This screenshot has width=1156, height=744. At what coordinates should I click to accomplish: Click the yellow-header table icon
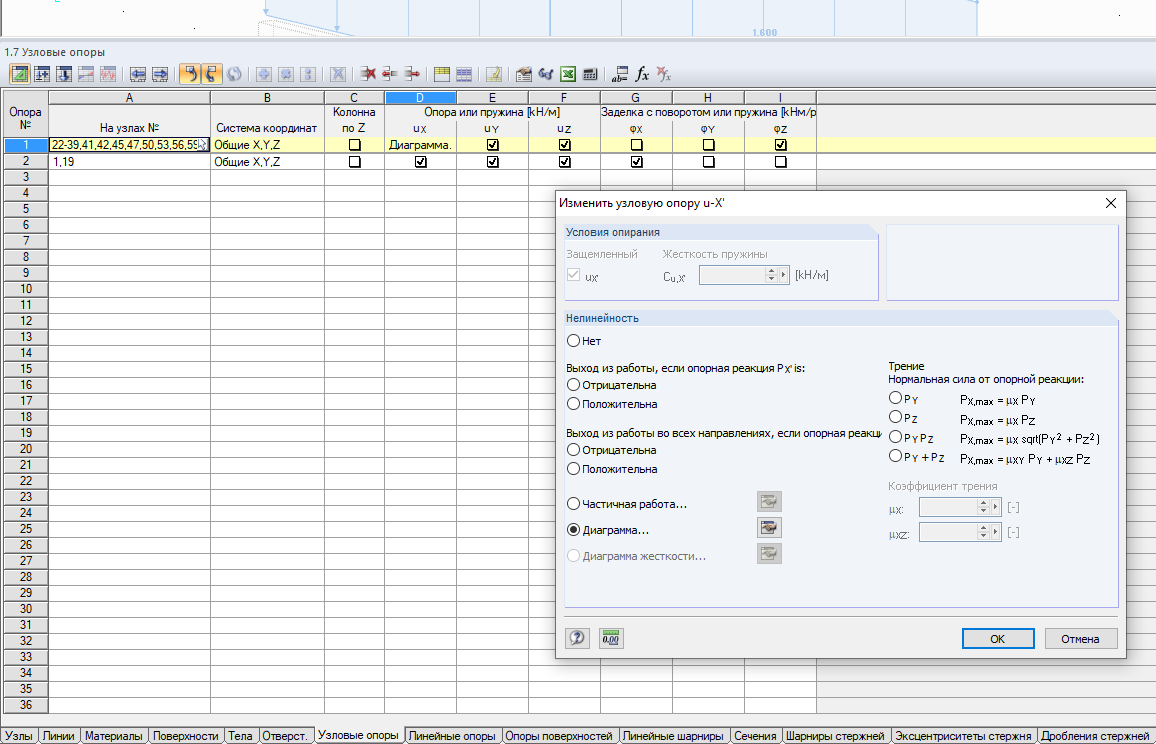click(442, 74)
